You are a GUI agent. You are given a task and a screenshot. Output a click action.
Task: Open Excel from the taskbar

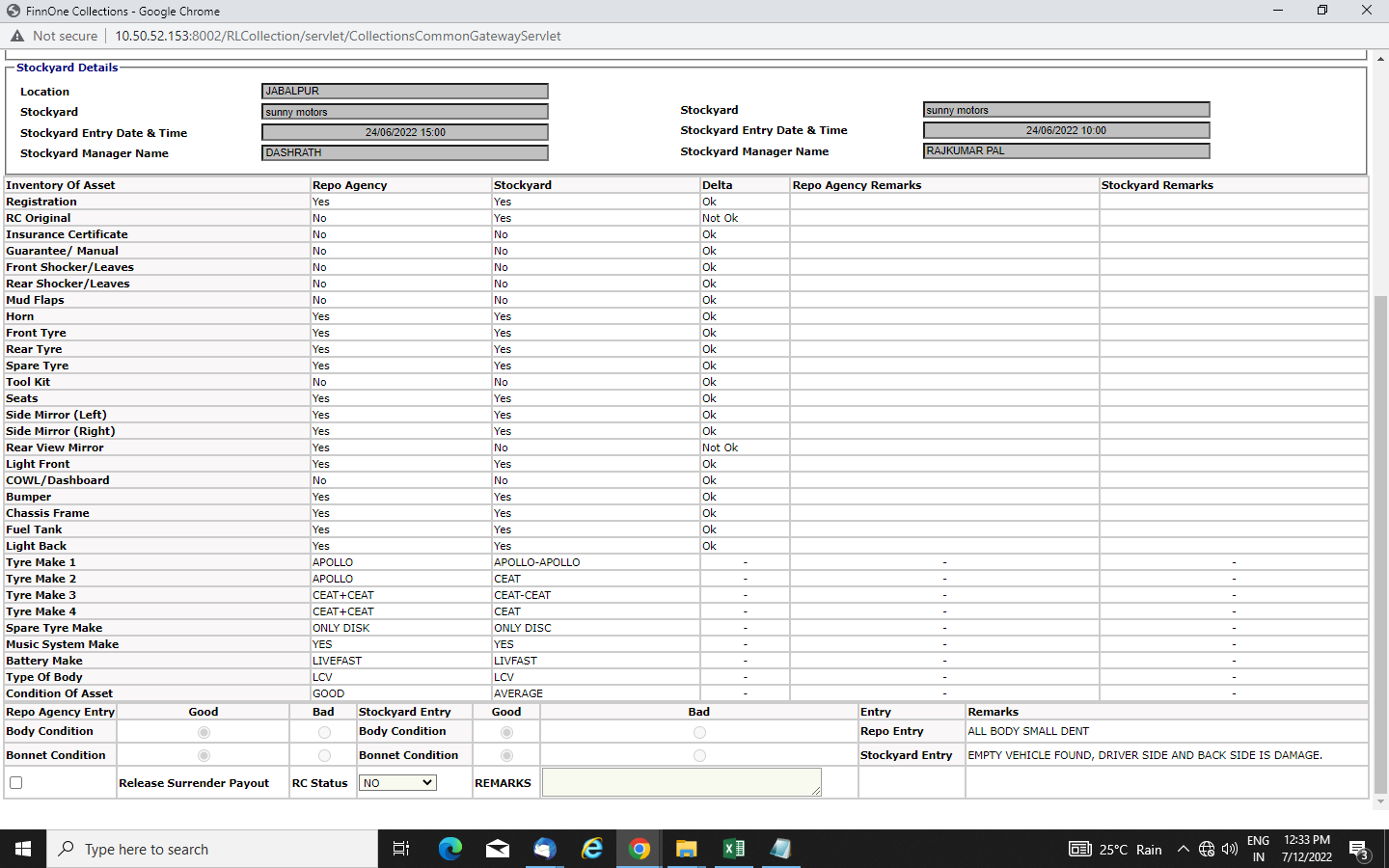[x=733, y=849]
